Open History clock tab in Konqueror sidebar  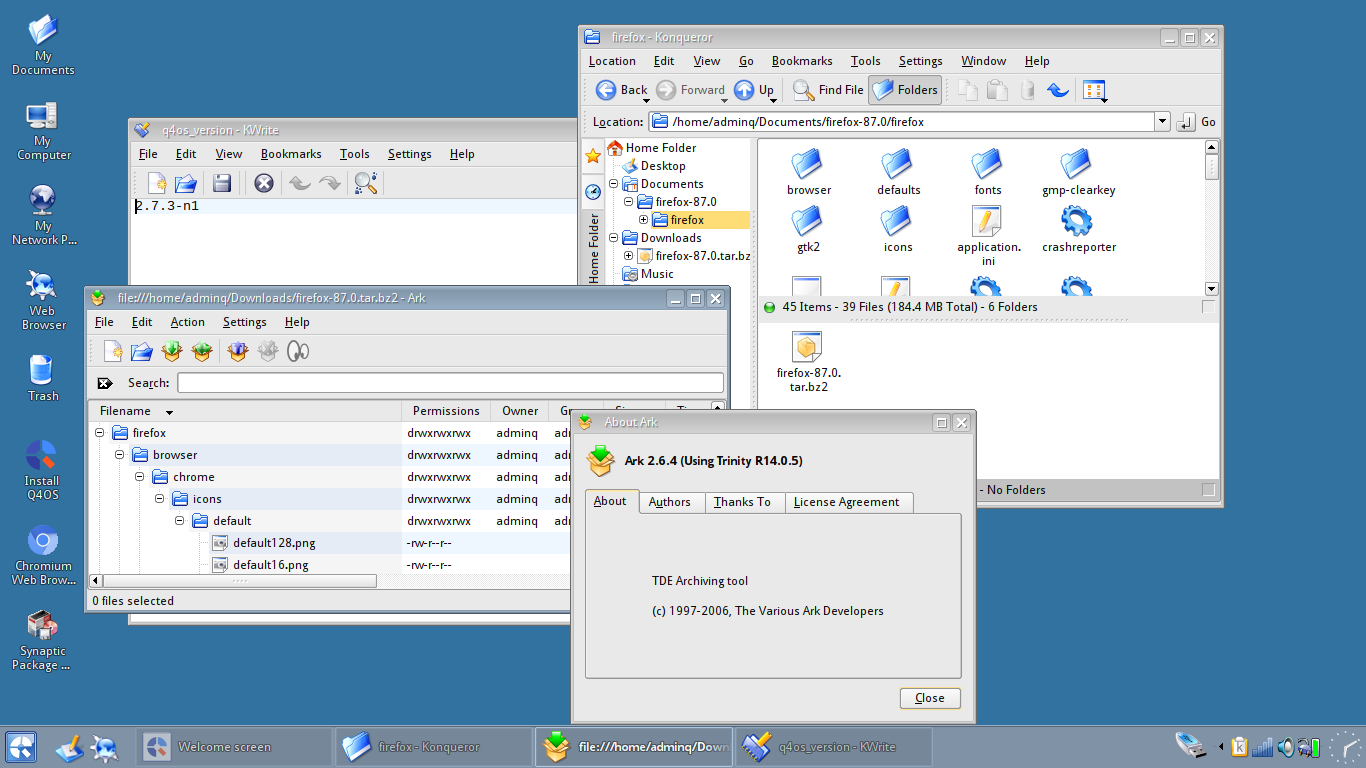coord(593,191)
